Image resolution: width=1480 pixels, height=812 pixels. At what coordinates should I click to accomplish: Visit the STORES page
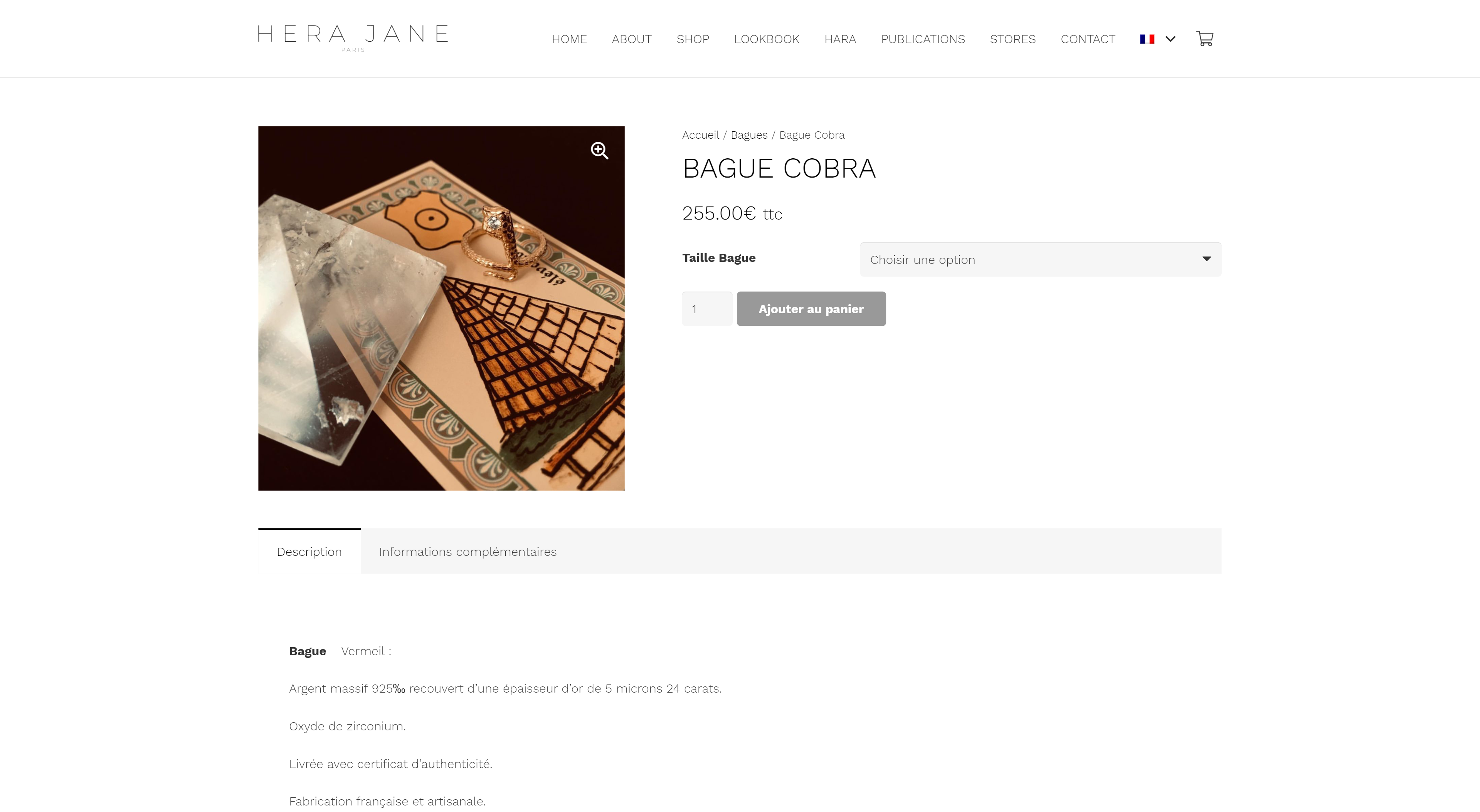(x=1012, y=39)
